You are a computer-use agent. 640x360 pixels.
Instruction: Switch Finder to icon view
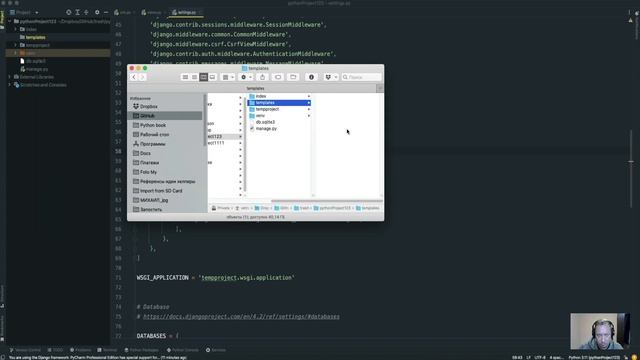click(185, 77)
